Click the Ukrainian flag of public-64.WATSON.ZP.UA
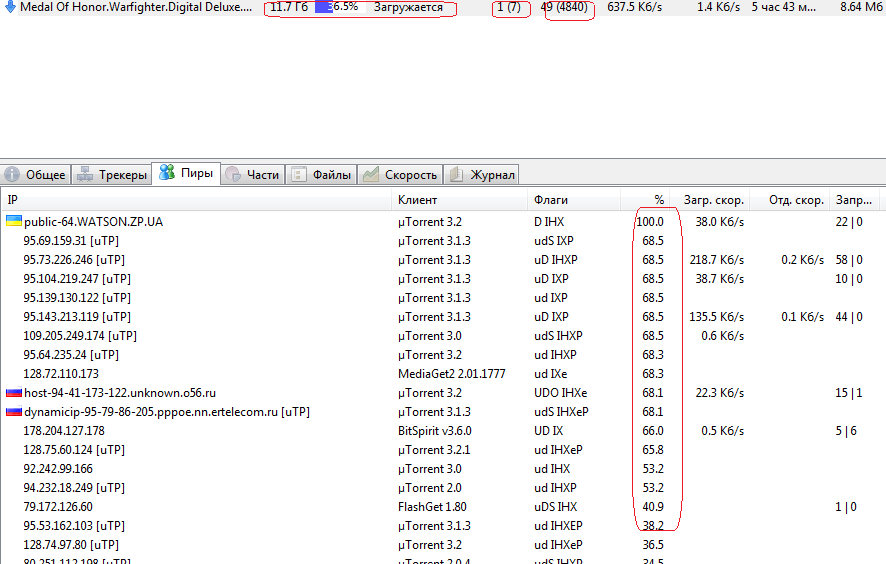886x564 pixels. tap(14, 221)
